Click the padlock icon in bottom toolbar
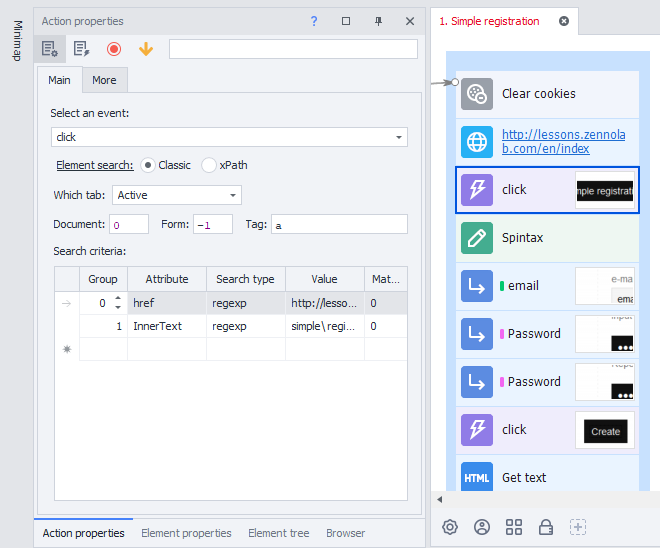 click(x=546, y=527)
